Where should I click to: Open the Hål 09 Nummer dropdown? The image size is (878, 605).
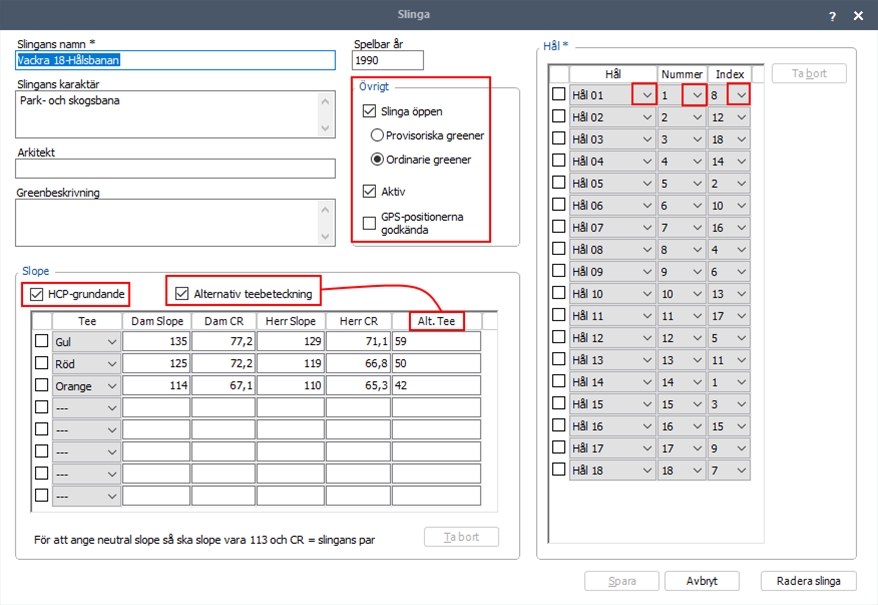tap(697, 272)
